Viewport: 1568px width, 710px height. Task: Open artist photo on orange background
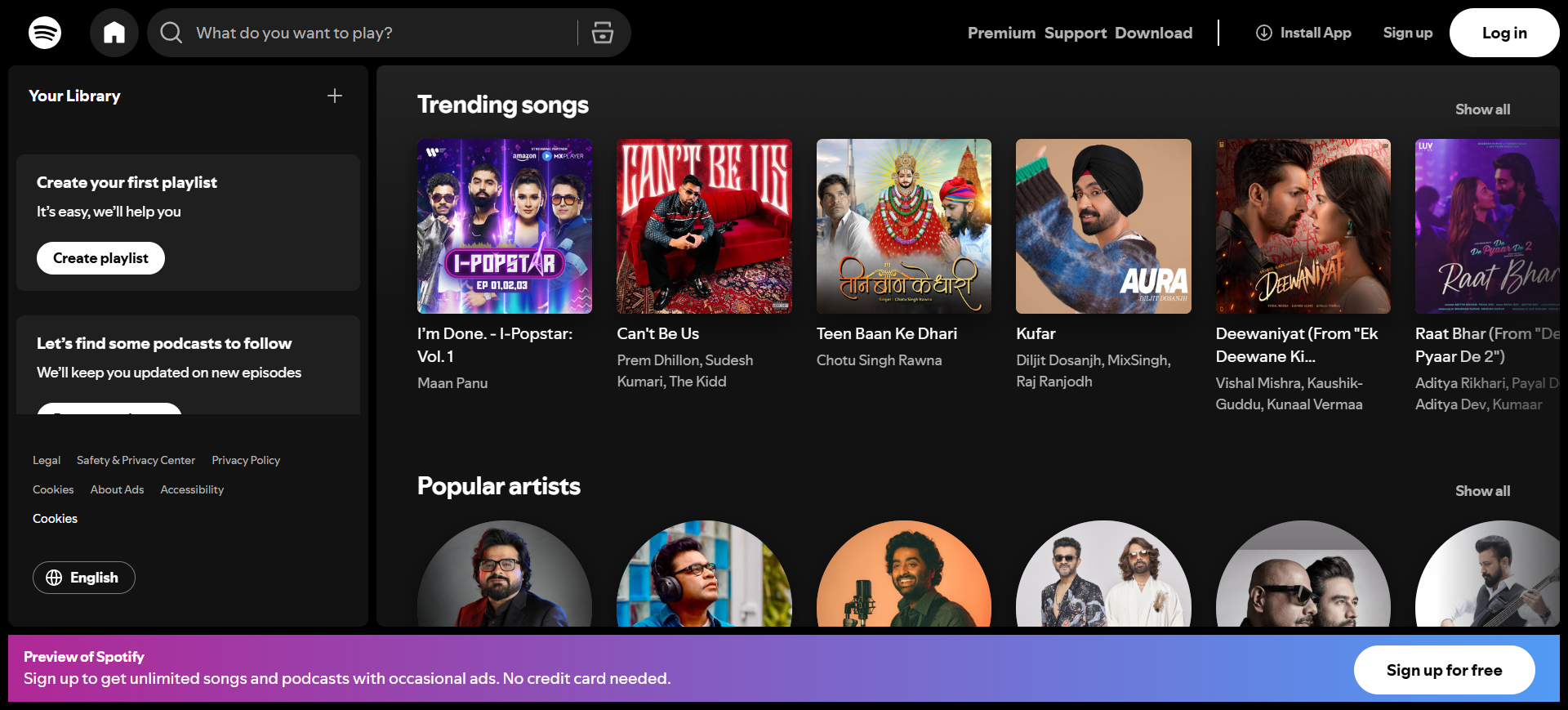coord(904,574)
